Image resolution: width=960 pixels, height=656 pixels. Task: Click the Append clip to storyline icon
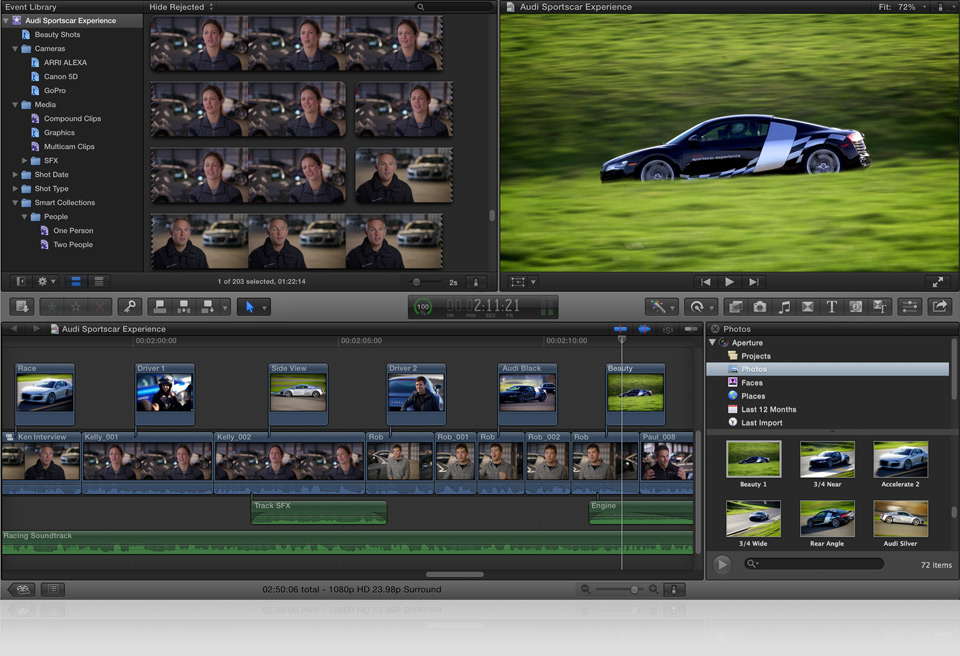tap(208, 307)
